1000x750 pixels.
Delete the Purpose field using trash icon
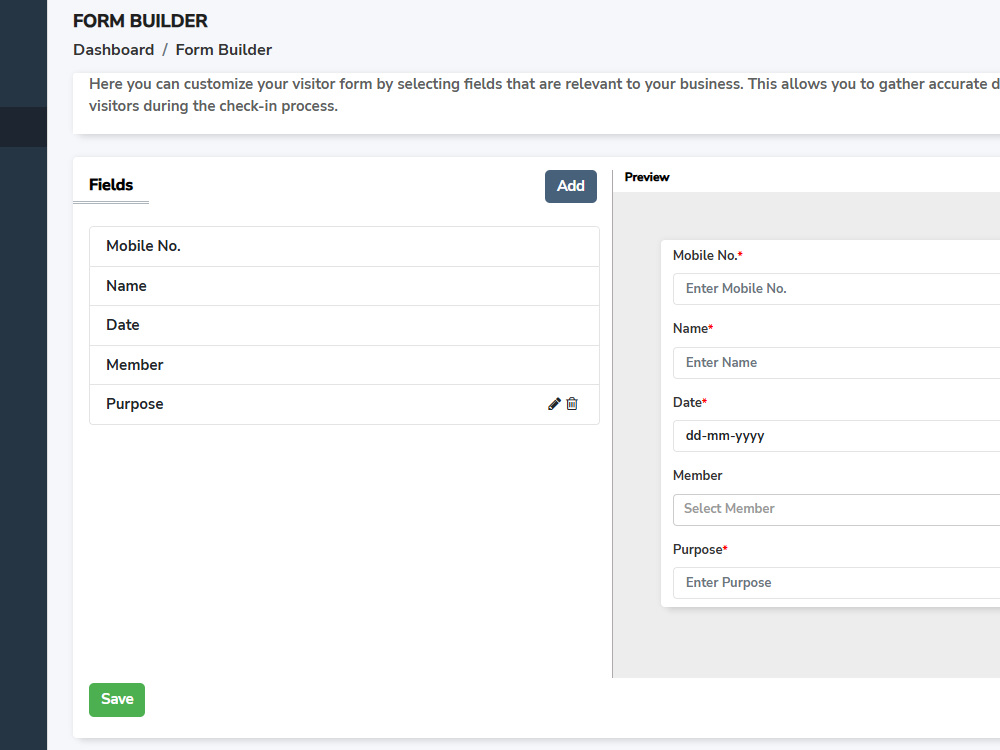coord(572,404)
